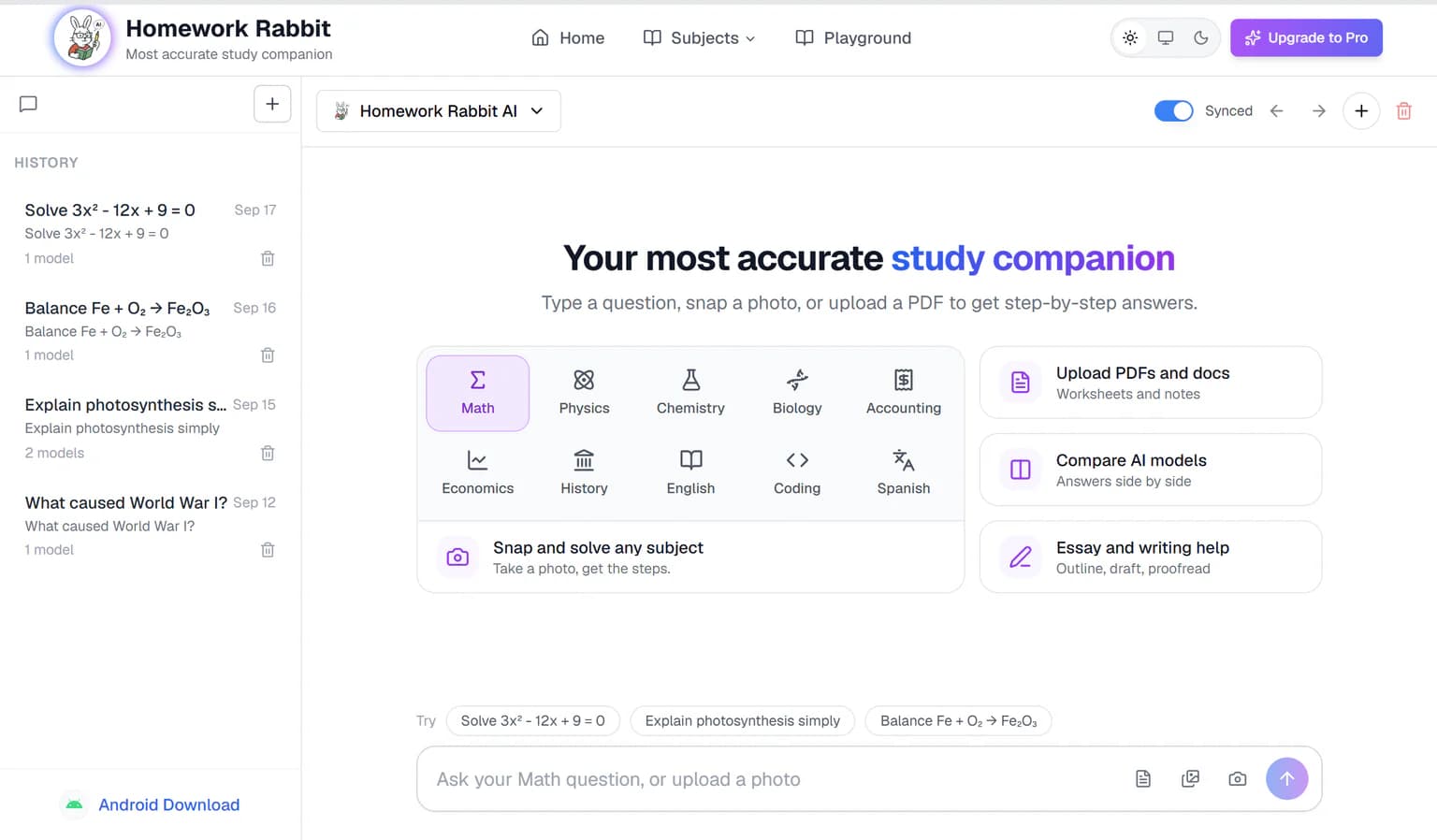Open history item 'Solve 3x² - 12x + 9 = 0'
This screenshot has height=840, width=1437.
(150, 234)
